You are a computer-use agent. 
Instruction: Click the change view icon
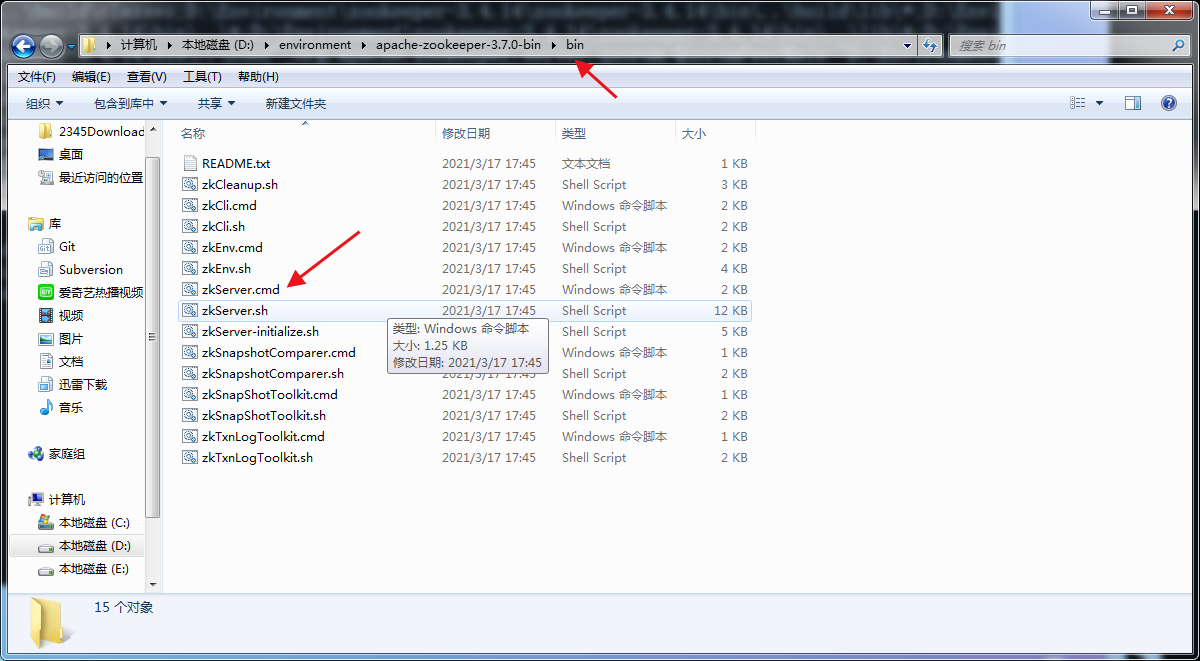(1078, 103)
